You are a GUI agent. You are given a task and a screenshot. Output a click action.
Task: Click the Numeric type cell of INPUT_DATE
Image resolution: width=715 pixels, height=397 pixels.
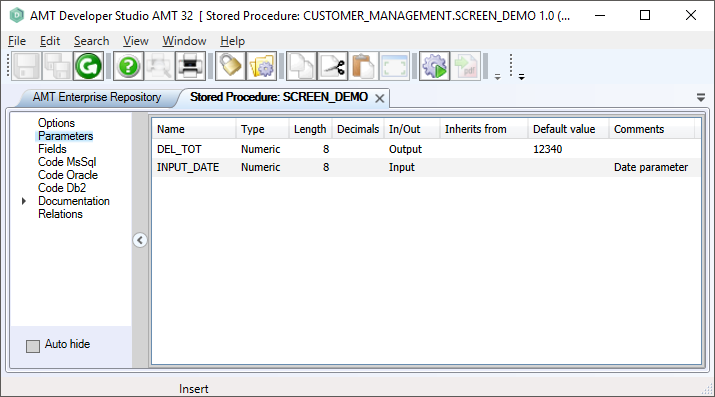[262, 167]
